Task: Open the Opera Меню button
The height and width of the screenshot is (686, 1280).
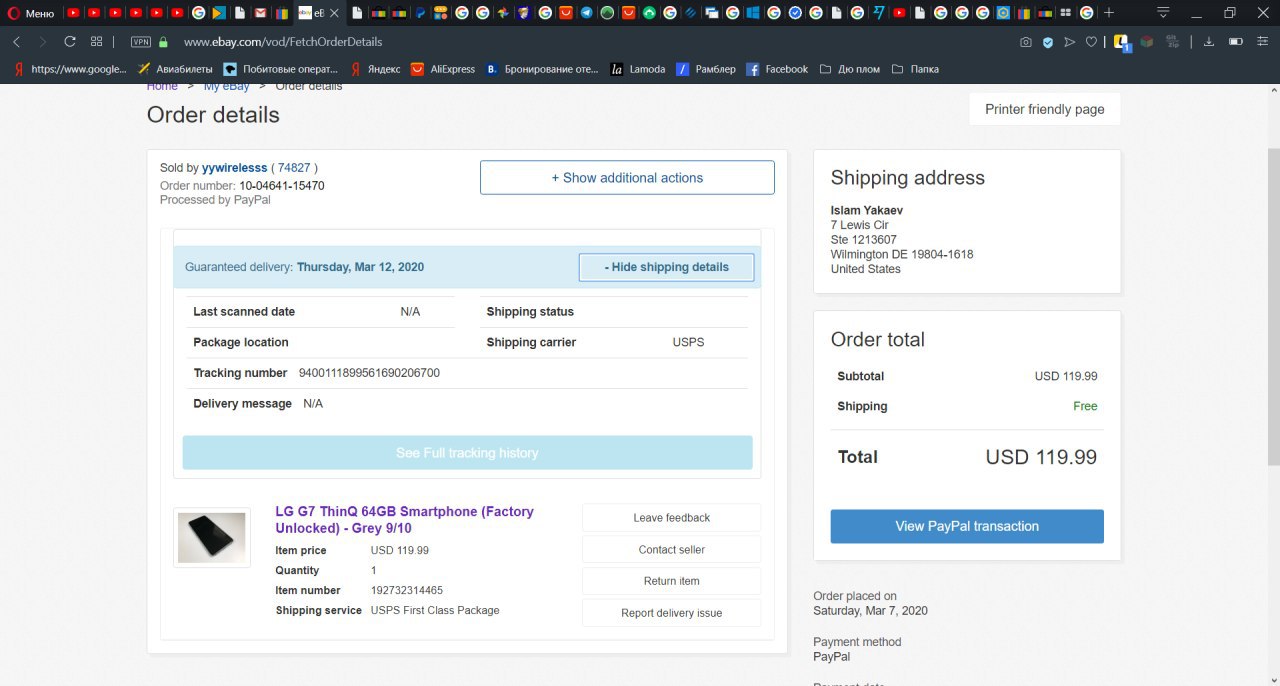Action: tap(32, 13)
